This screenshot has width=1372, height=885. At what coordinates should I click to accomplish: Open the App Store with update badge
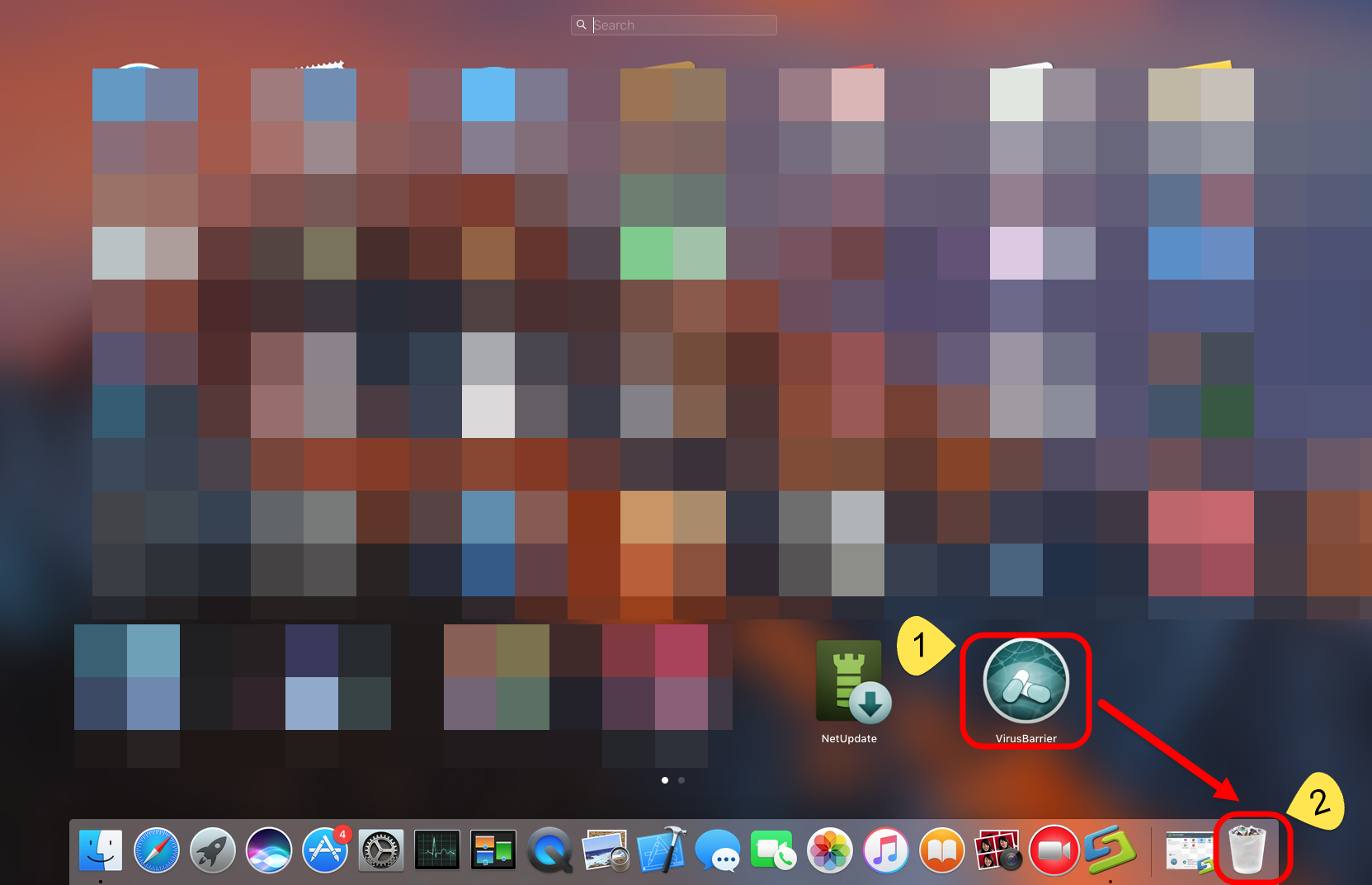tap(325, 850)
